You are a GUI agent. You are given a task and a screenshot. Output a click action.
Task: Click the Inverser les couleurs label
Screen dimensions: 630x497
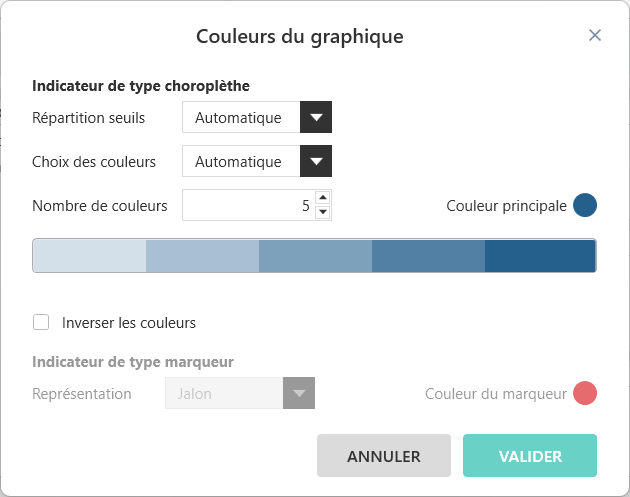pos(129,323)
